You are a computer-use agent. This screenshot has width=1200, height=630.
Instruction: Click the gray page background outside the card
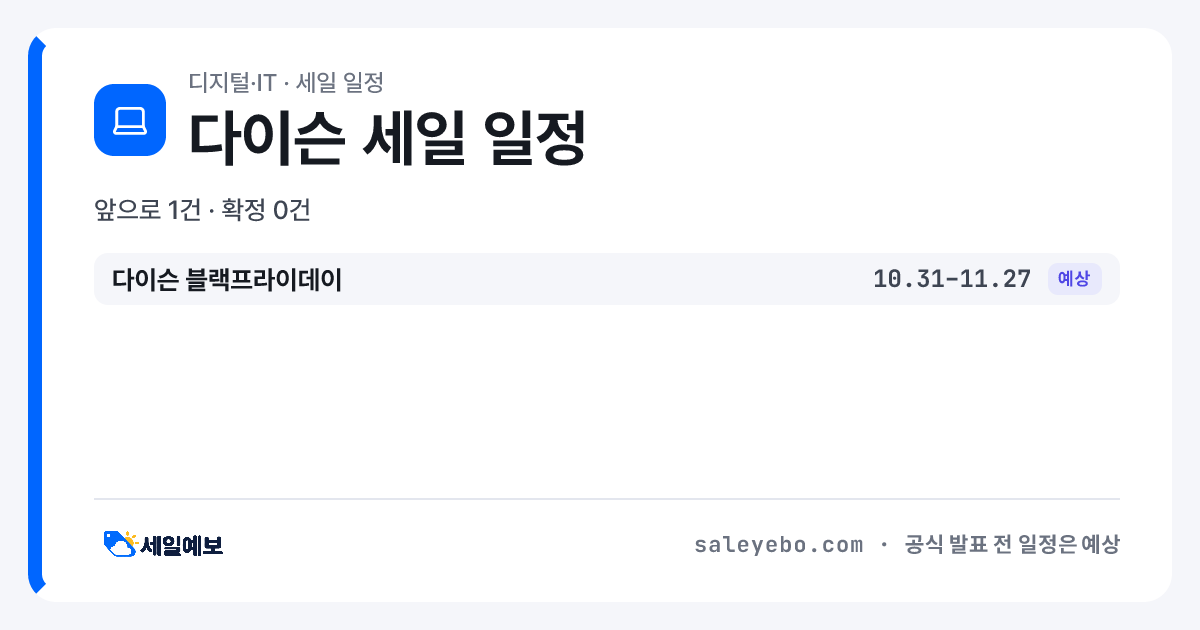600,13
